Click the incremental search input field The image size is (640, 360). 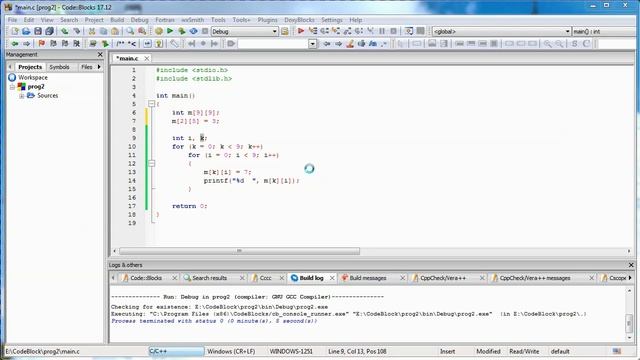point(273,44)
